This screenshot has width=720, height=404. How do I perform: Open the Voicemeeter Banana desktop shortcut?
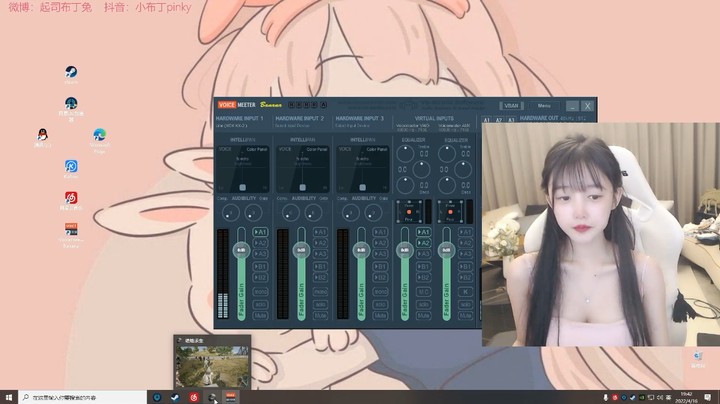coord(71,235)
